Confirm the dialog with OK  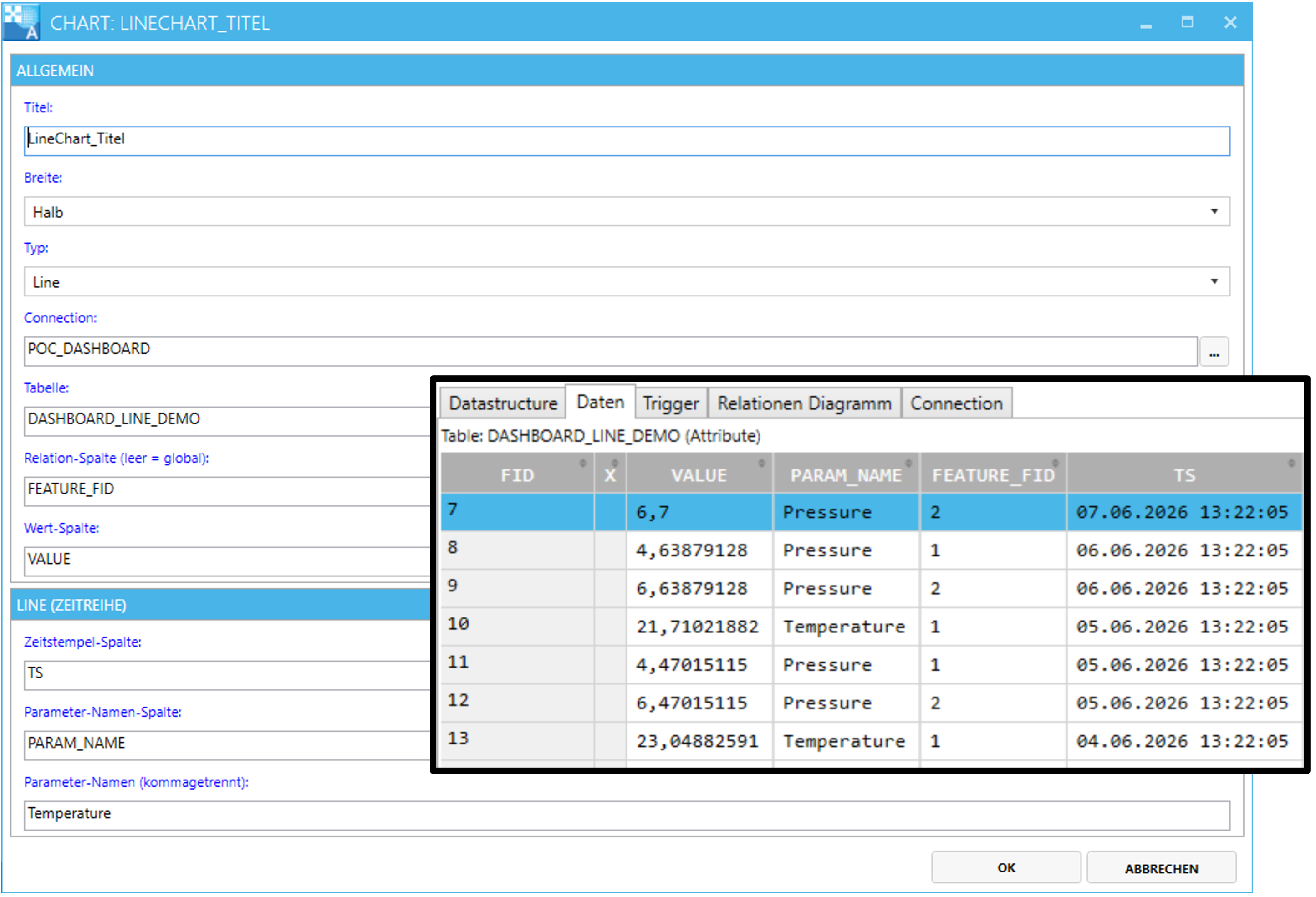1006,867
